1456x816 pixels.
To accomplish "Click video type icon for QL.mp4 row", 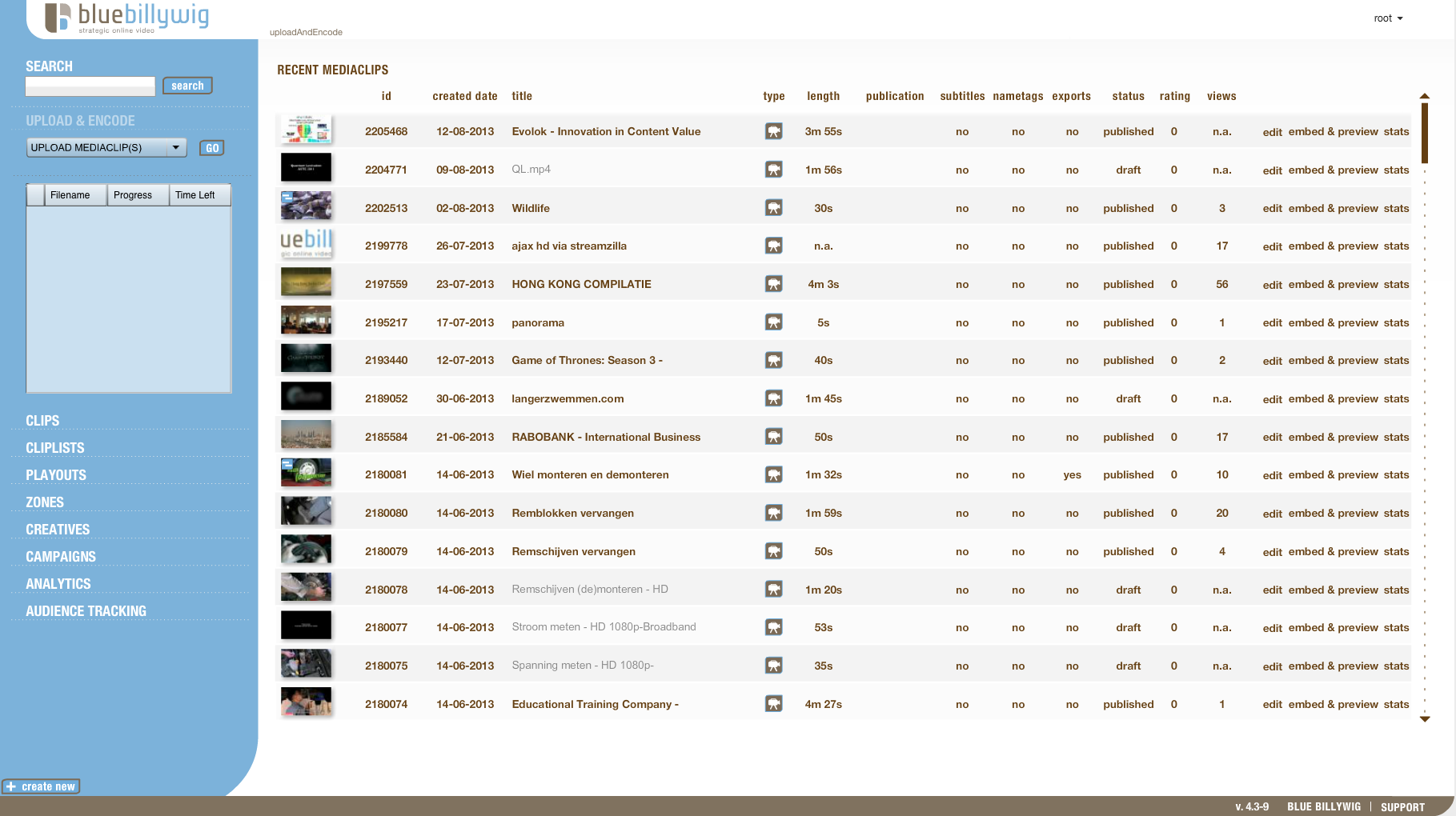I will tap(773, 170).
